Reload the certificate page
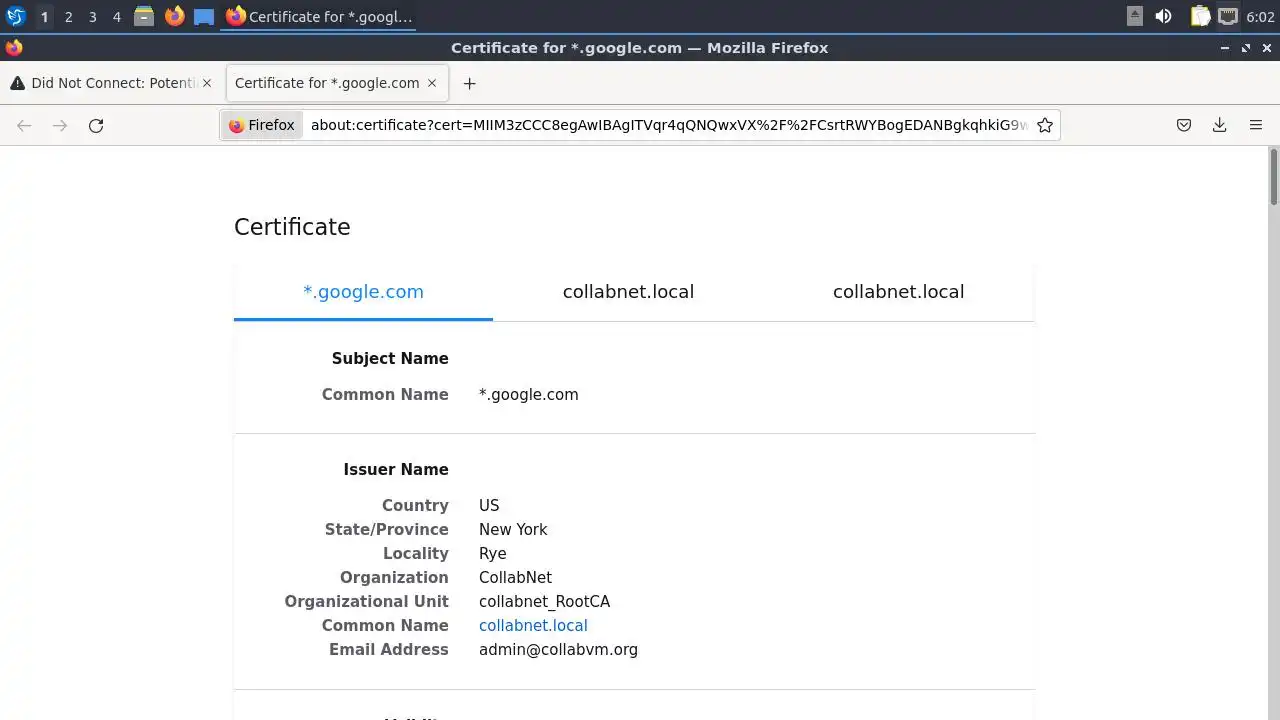Image resolution: width=1280 pixels, height=720 pixels. click(x=96, y=125)
